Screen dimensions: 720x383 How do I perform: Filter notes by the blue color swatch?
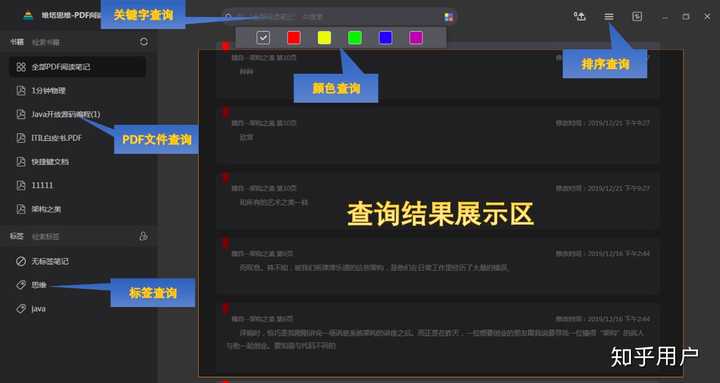pyautogui.click(x=385, y=38)
